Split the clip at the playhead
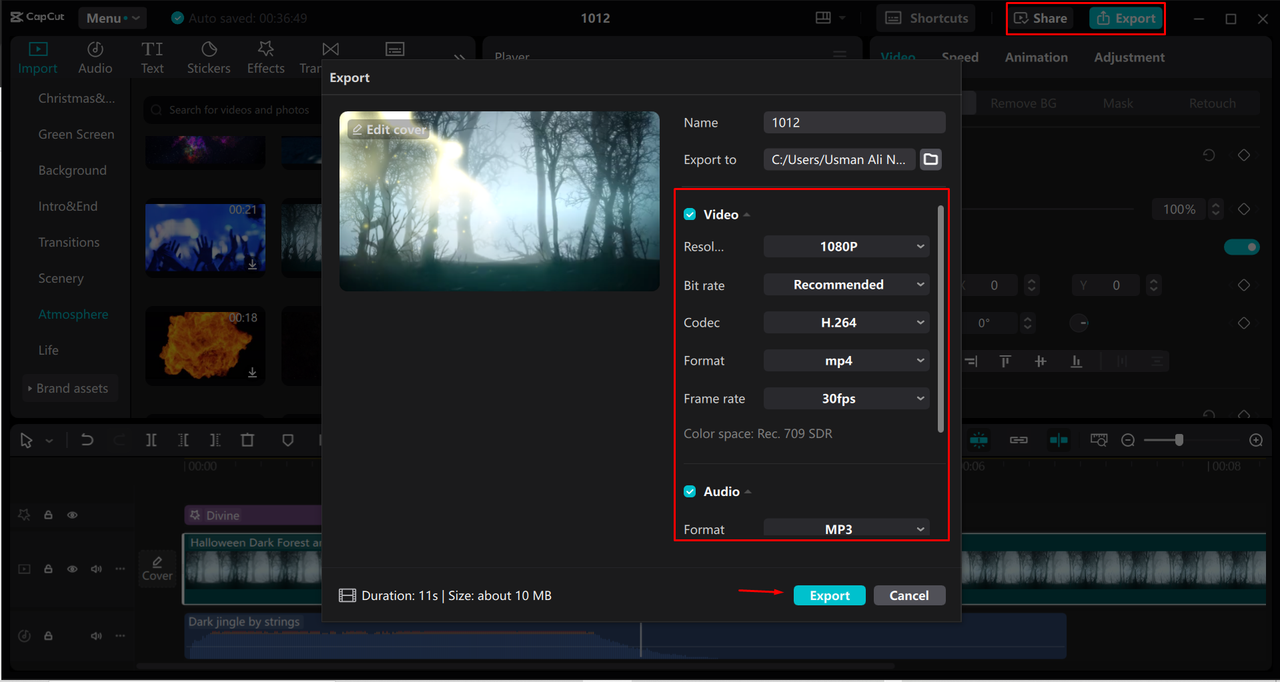1280x682 pixels. [x=151, y=440]
